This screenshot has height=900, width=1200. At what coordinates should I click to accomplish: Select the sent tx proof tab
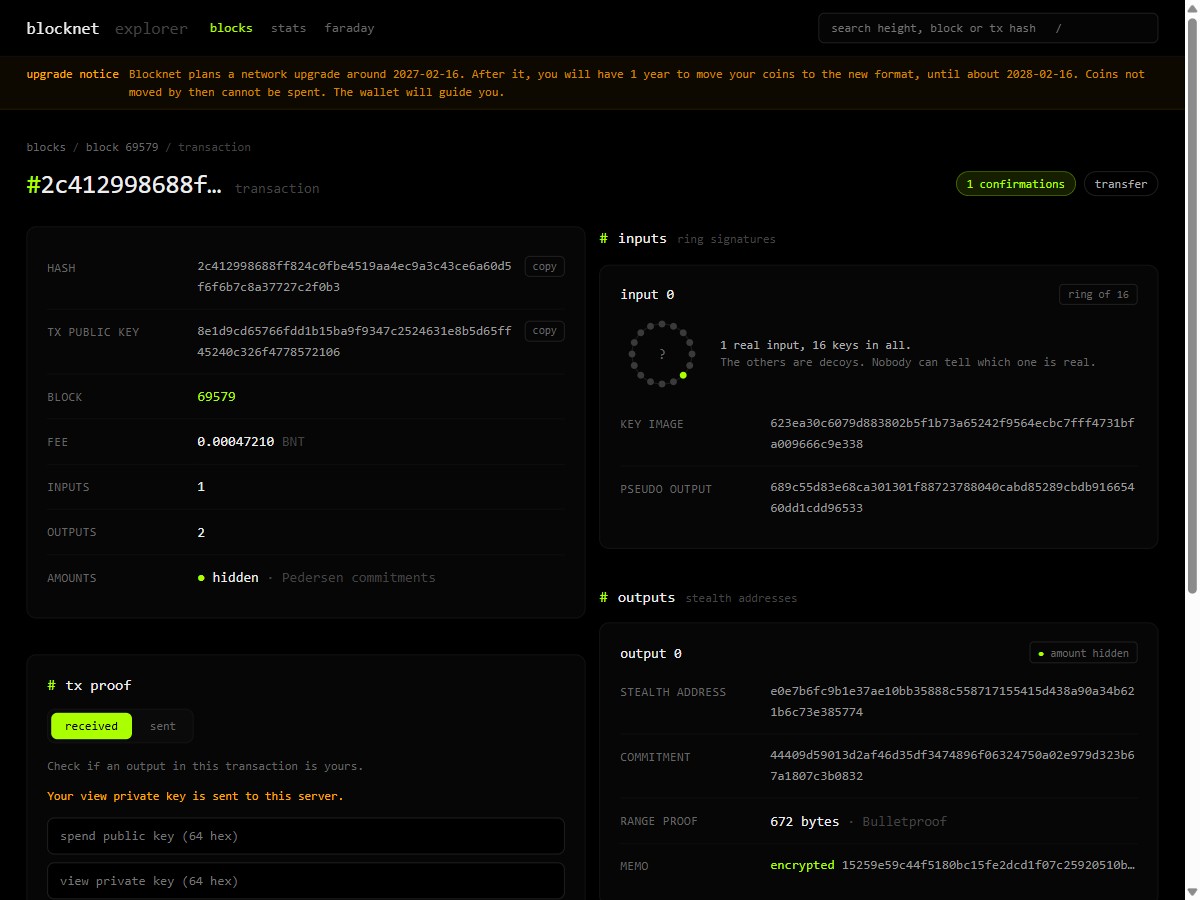click(162, 726)
